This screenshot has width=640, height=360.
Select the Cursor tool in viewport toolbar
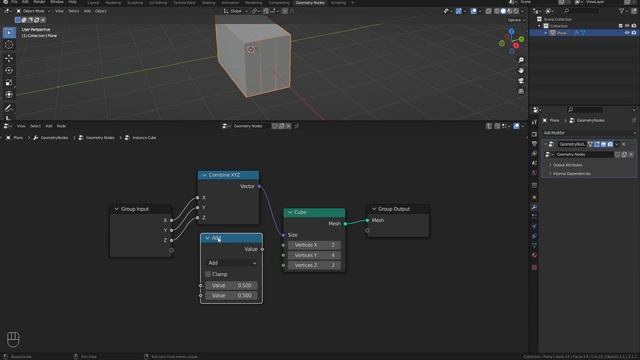pos(9,45)
